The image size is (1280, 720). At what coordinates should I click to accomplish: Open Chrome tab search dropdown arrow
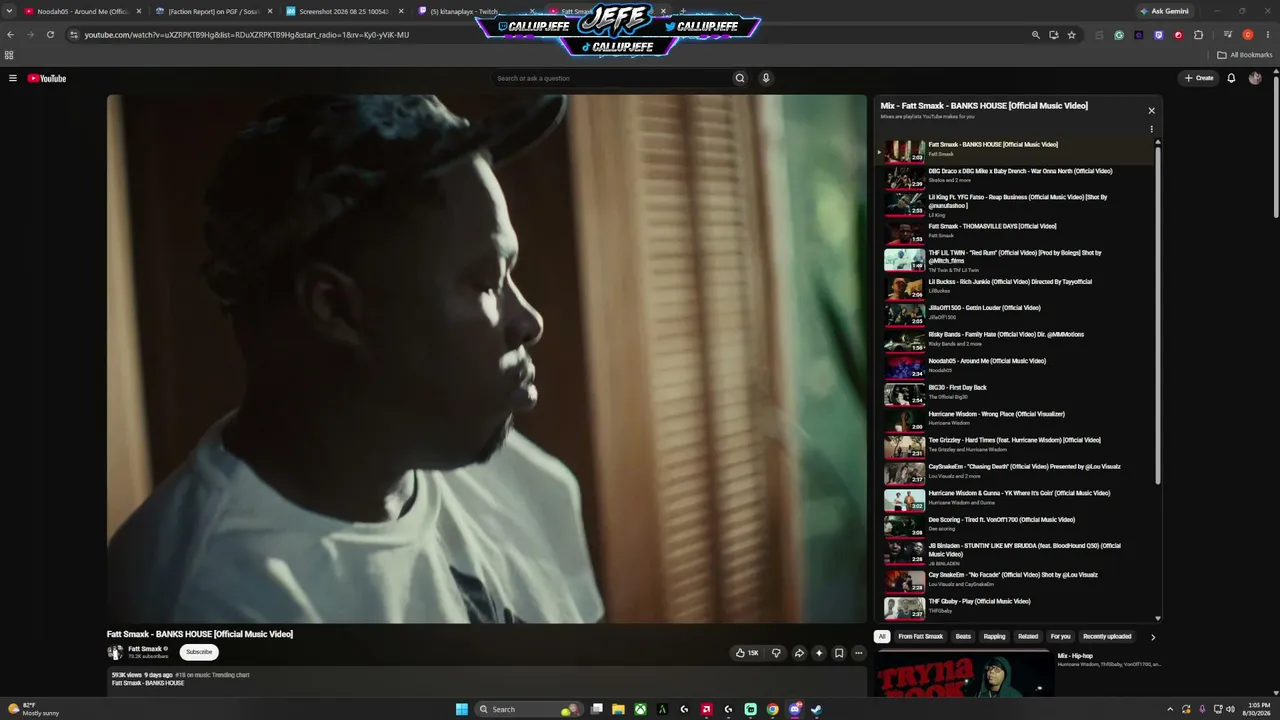pyautogui.click(x=9, y=11)
